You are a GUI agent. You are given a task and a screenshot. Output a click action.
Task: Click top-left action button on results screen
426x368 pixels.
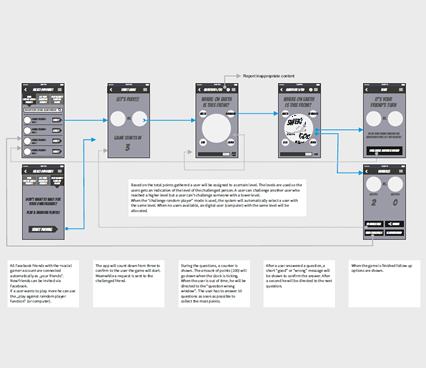click(374, 224)
